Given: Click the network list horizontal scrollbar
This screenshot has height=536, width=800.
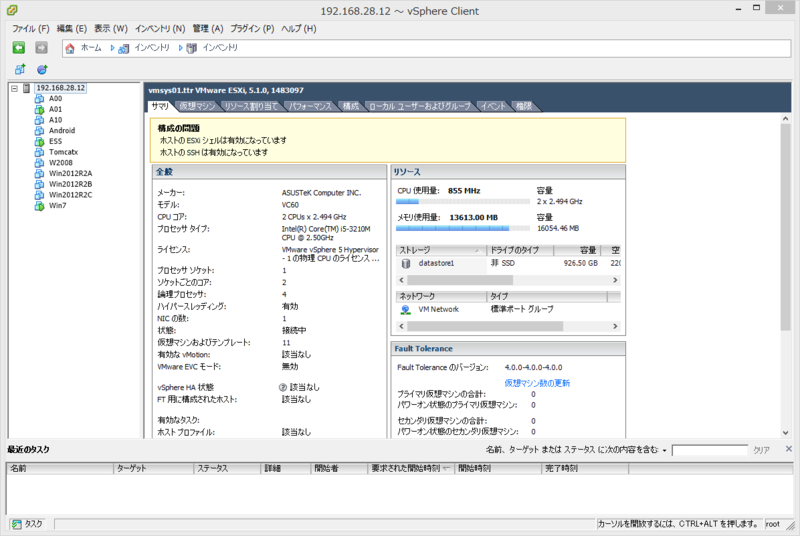Looking at the screenshot, I should click(508, 326).
